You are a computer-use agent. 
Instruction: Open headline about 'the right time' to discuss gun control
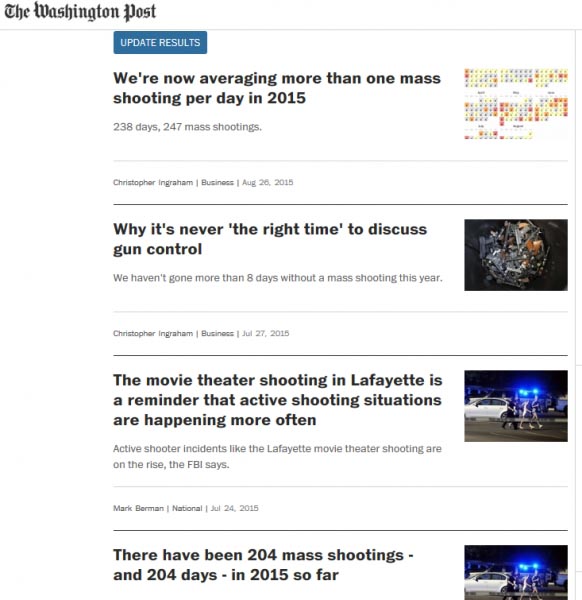click(270, 239)
